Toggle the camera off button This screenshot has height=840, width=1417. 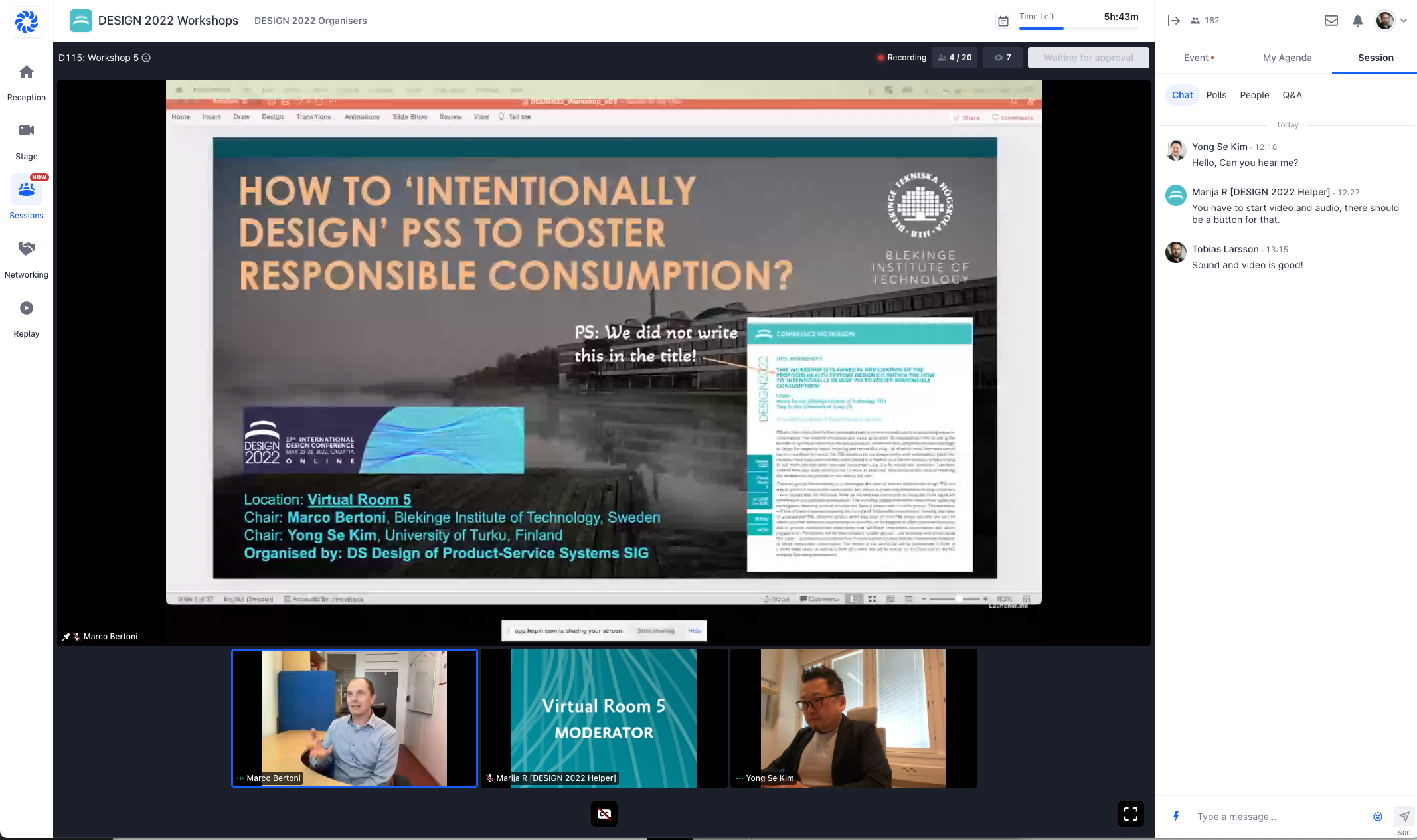(604, 814)
